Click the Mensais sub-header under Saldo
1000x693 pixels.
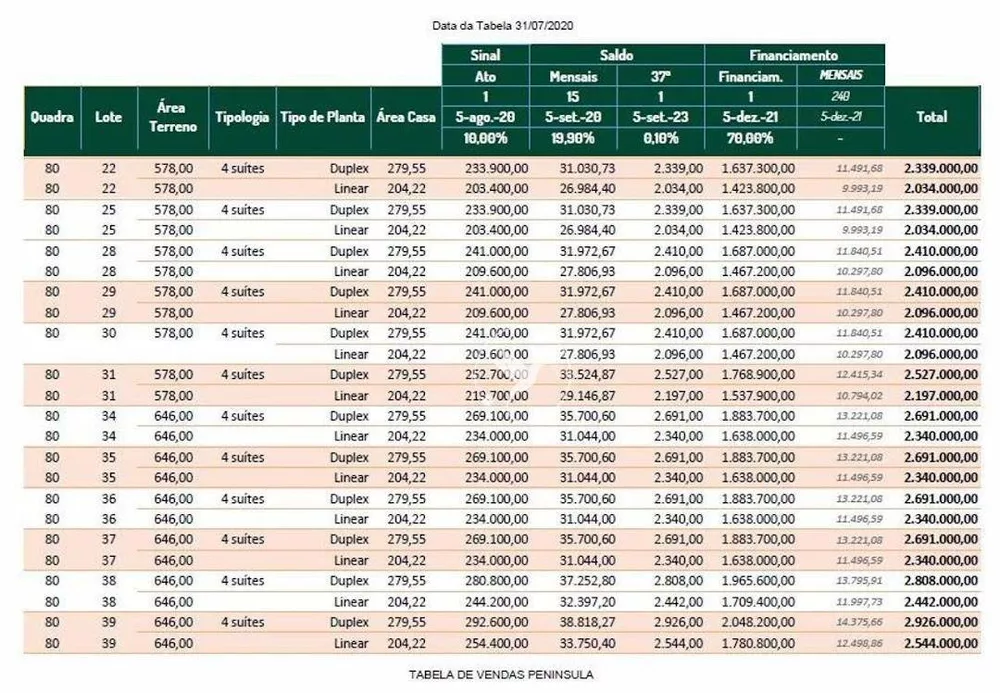tap(573, 77)
